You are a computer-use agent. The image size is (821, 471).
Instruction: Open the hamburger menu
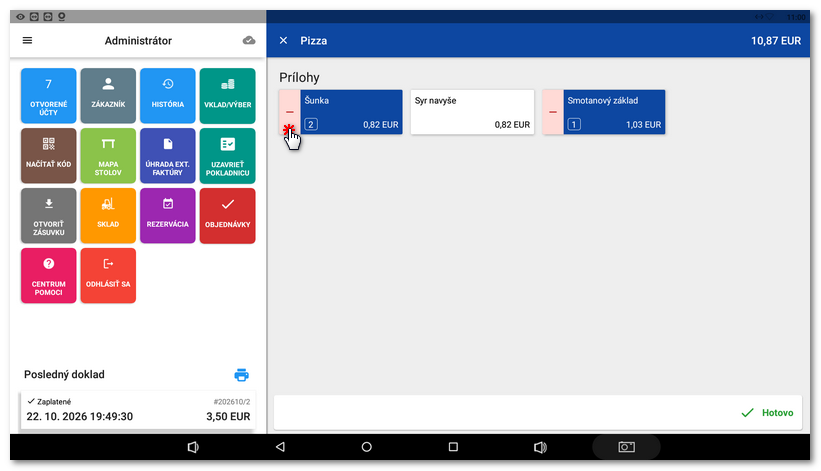(x=27, y=40)
